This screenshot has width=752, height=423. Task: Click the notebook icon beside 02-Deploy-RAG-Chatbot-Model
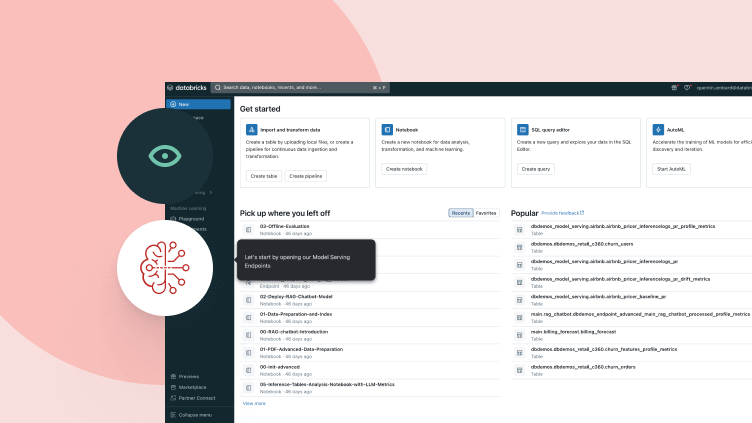pos(248,300)
